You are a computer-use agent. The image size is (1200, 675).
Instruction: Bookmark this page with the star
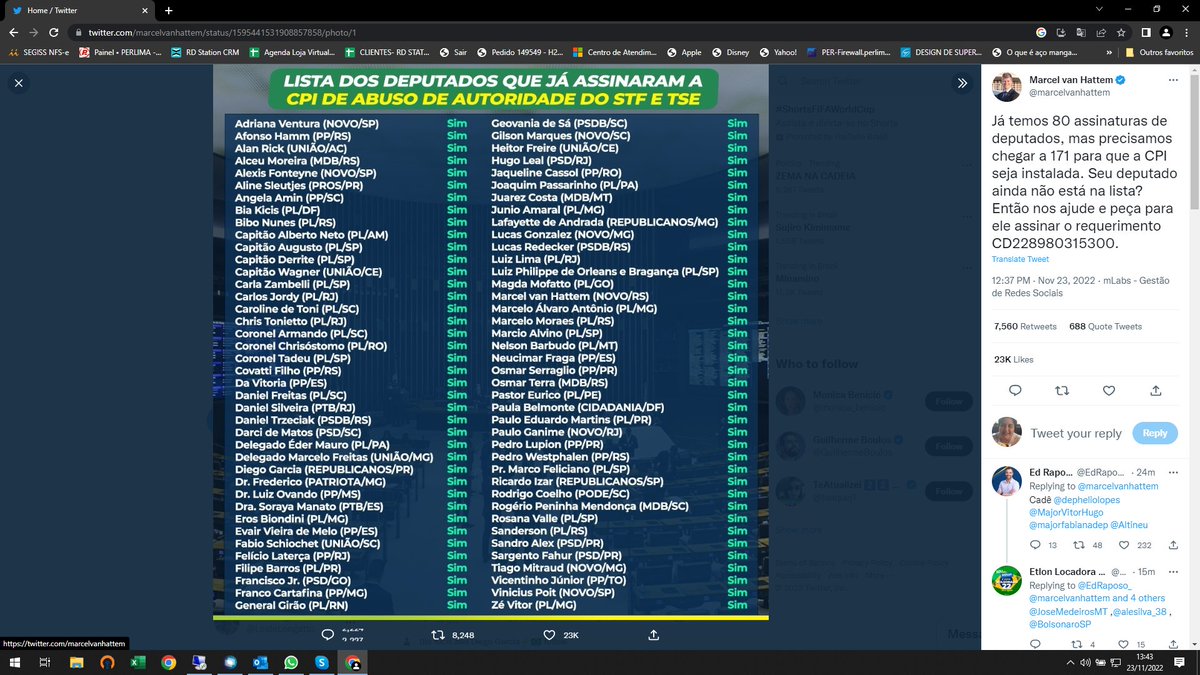(x=1121, y=32)
